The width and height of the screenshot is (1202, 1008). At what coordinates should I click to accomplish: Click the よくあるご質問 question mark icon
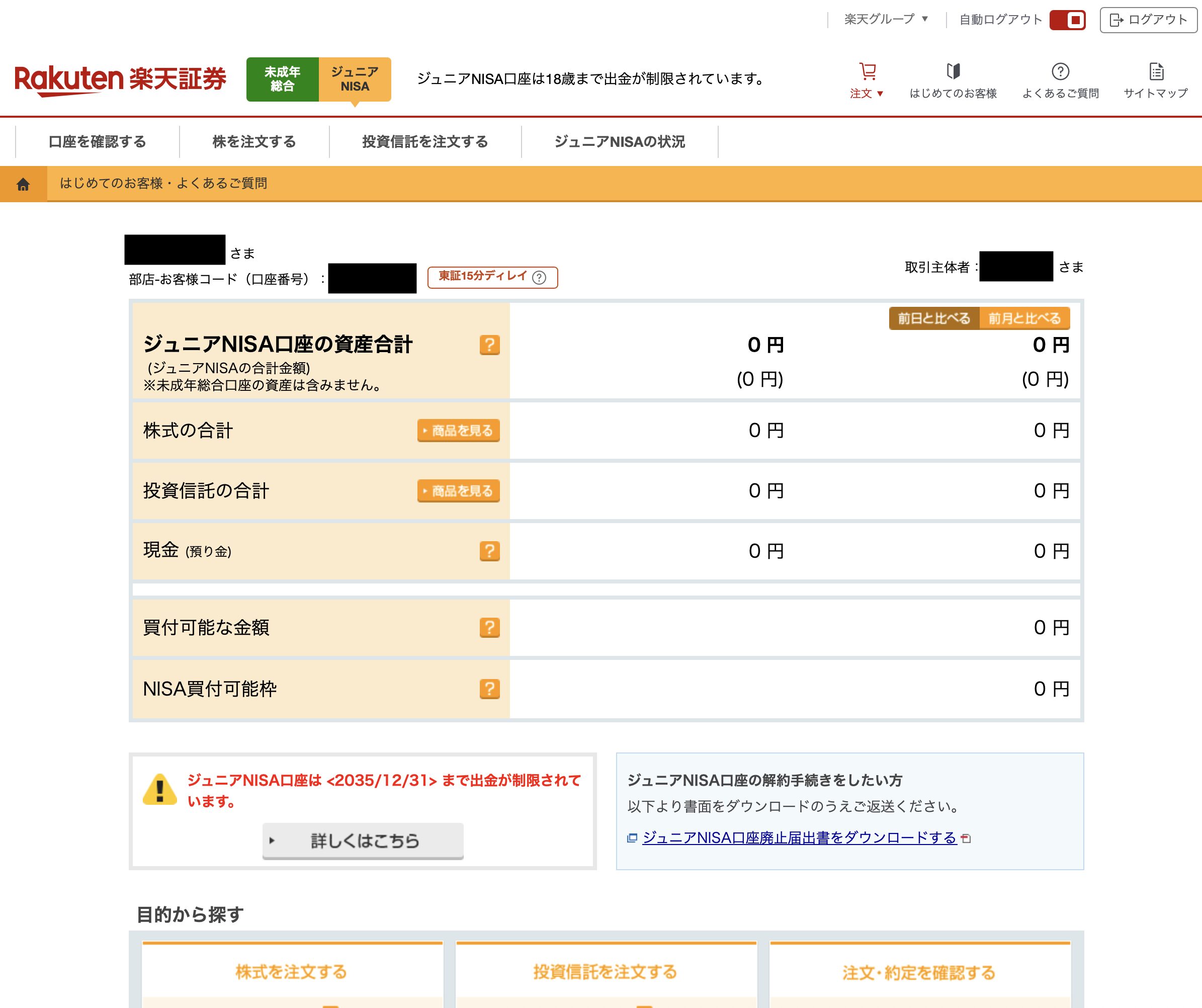tap(1060, 72)
